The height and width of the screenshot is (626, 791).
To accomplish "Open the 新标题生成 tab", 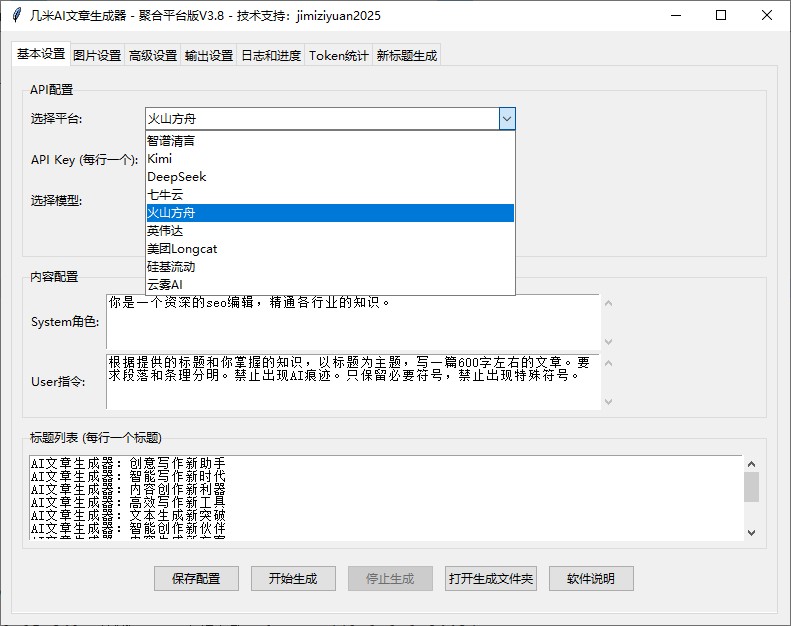I will [x=407, y=55].
